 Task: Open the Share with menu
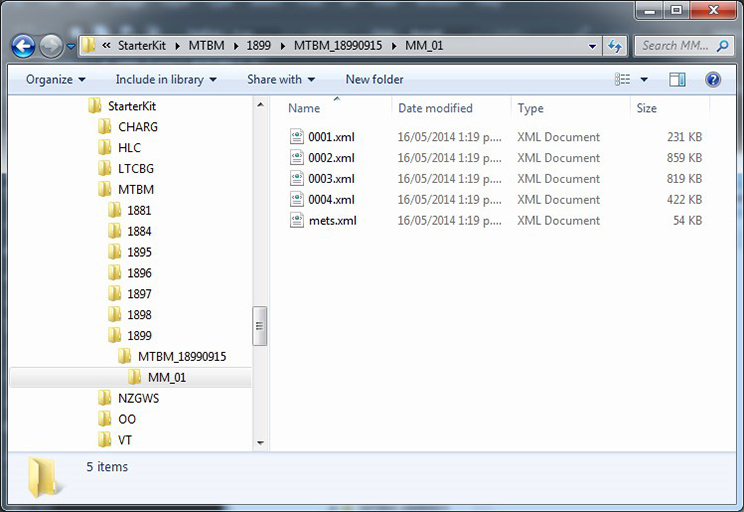pyautogui.click(x=281, y=79)
